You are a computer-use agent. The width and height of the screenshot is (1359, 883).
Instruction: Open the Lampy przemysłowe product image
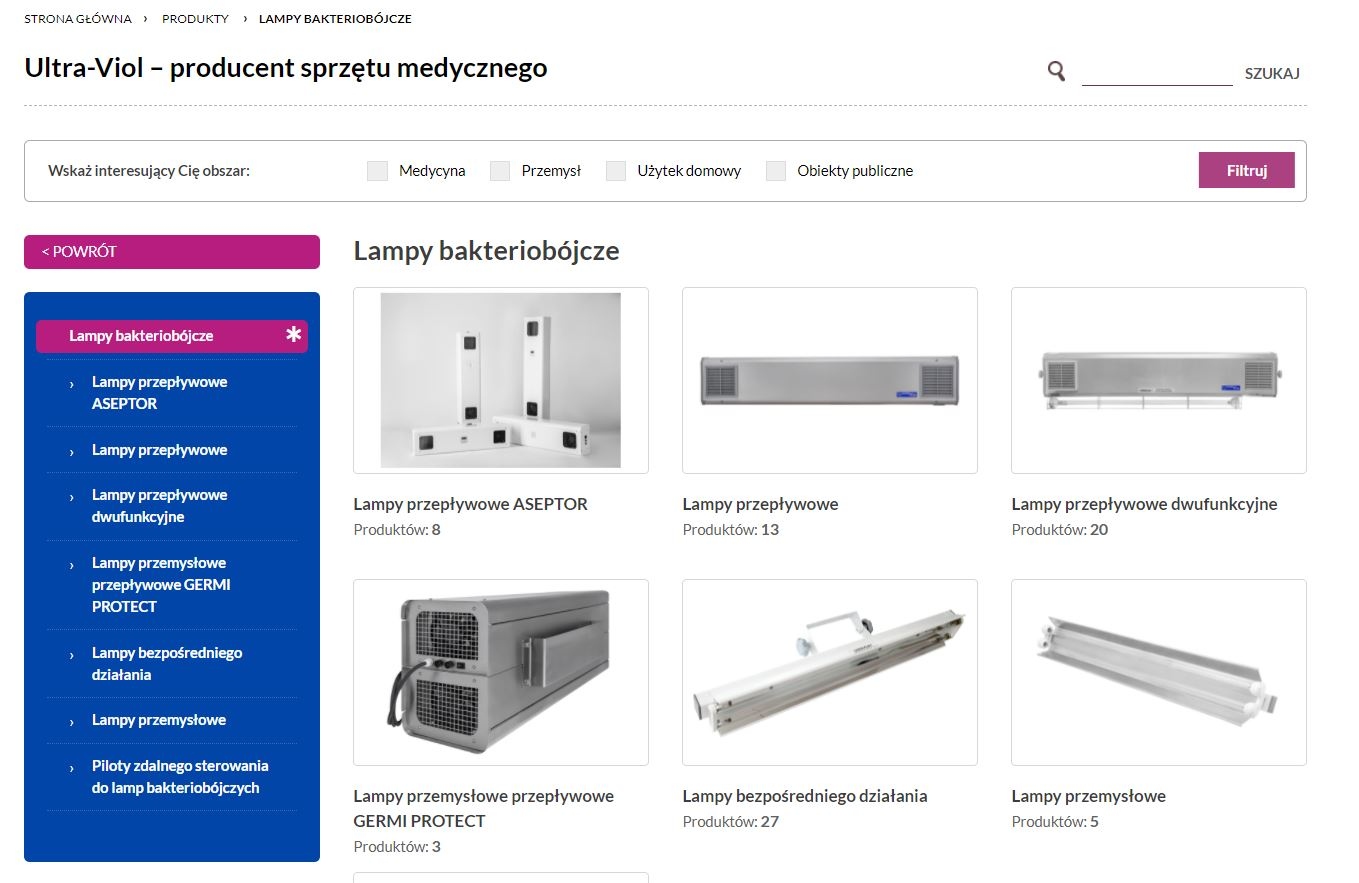pyautogui.click(x=1158, y=672)
